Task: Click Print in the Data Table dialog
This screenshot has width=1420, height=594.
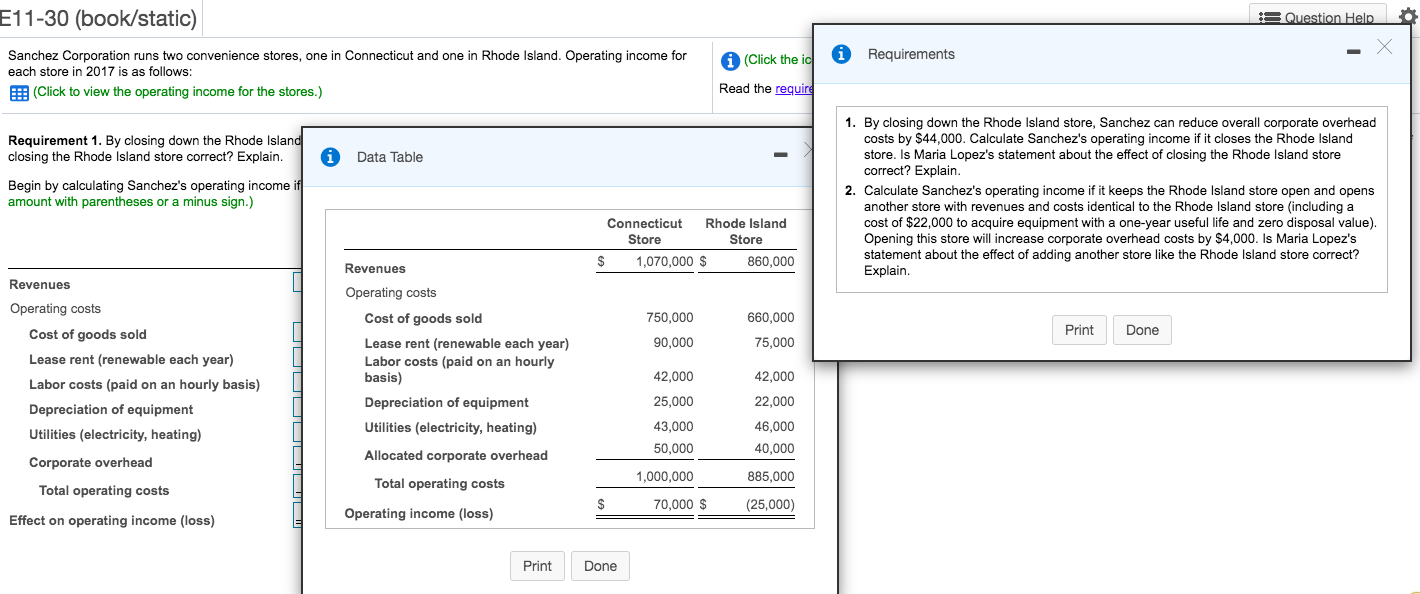Action: (x=537, y=566)
